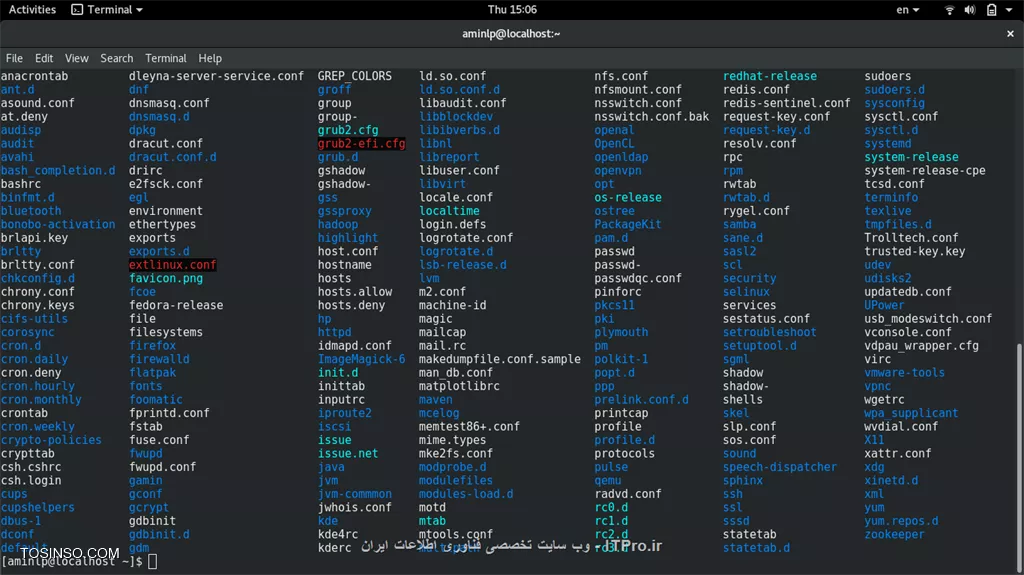Click the issue.net entry
1024x575 pixels.
click(x=347, y=453)
